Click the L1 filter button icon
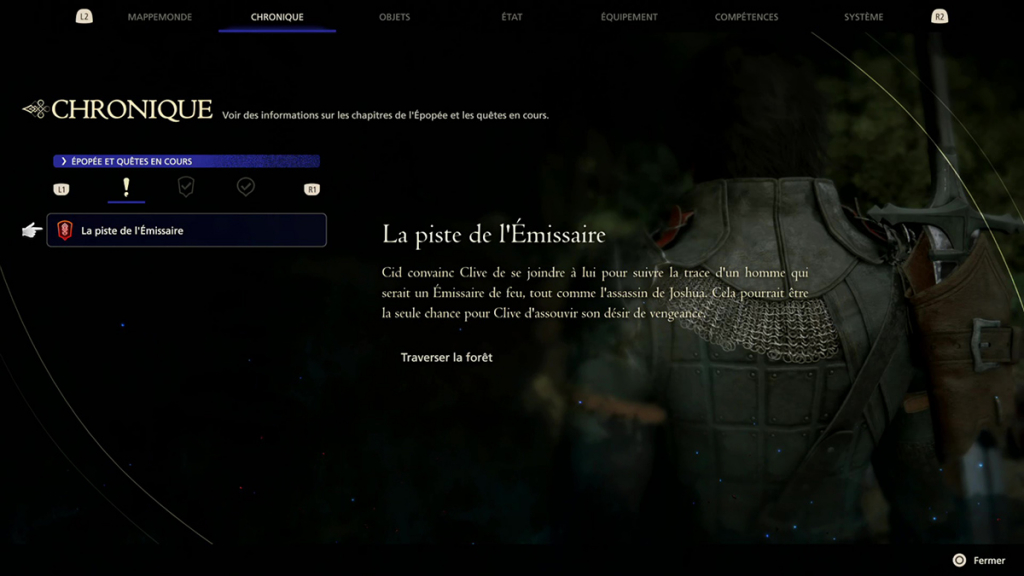The image size is (1024, 576). point(61,189)
